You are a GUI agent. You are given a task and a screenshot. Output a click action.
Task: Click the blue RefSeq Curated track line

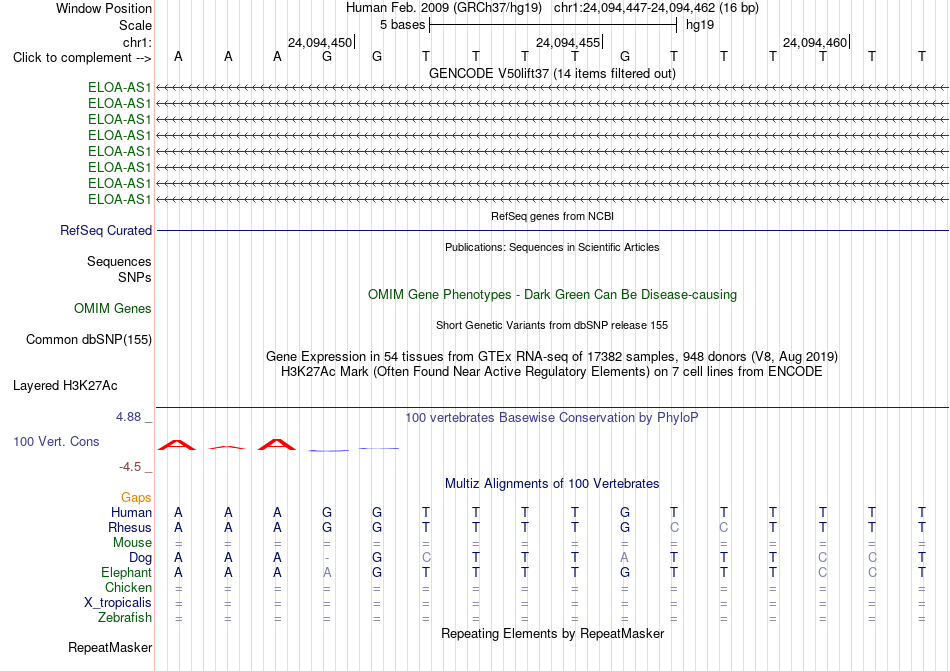click(553, 231)
